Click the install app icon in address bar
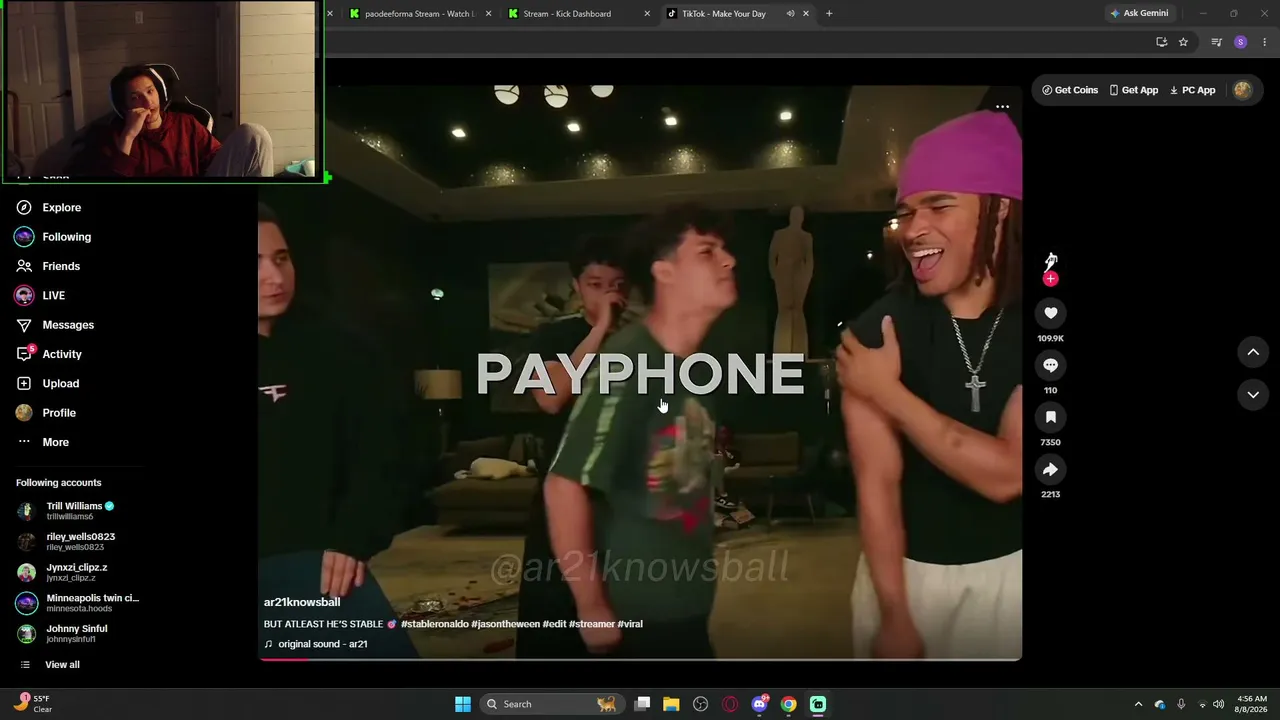The image size is (1280, 720). click(x=1161, y=42)
